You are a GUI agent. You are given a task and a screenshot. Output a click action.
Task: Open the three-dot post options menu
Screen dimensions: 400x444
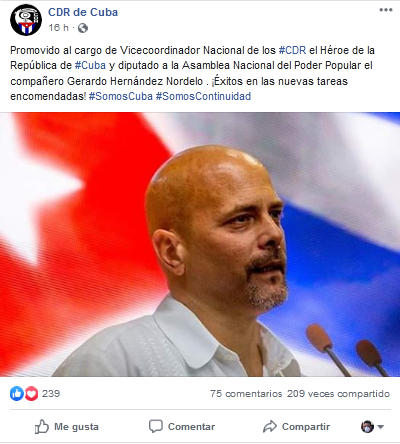(x=386, y=10)
